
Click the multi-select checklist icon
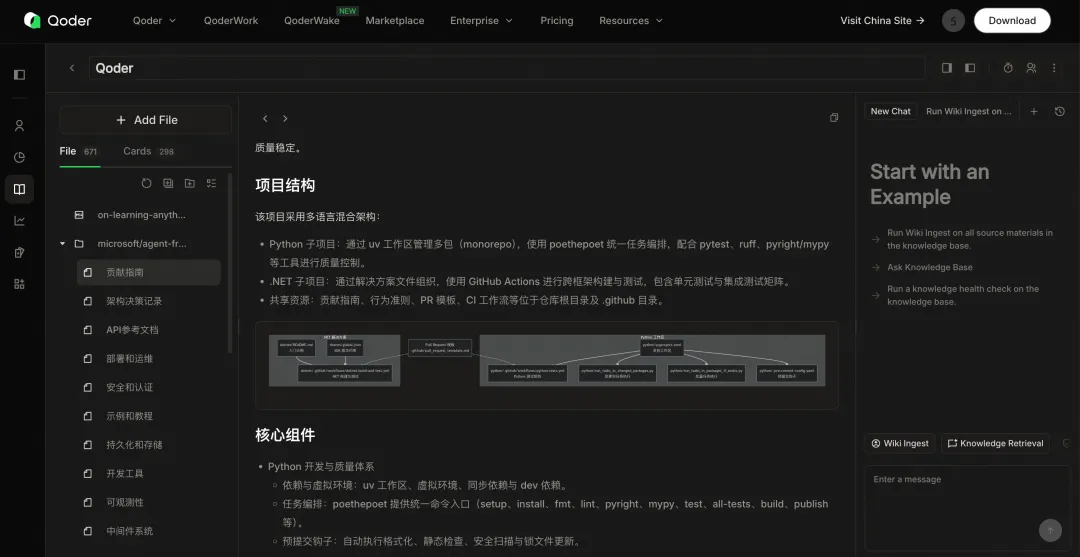[211, 183]
